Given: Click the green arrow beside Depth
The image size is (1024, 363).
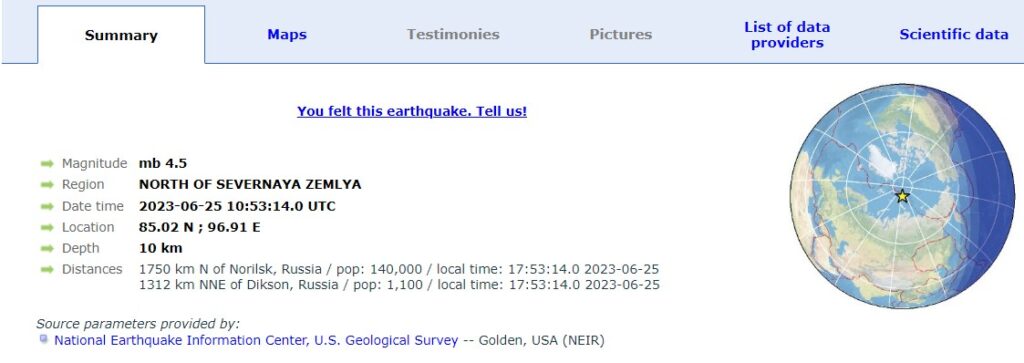Looking at the screenshot, I should pos(46,248).
